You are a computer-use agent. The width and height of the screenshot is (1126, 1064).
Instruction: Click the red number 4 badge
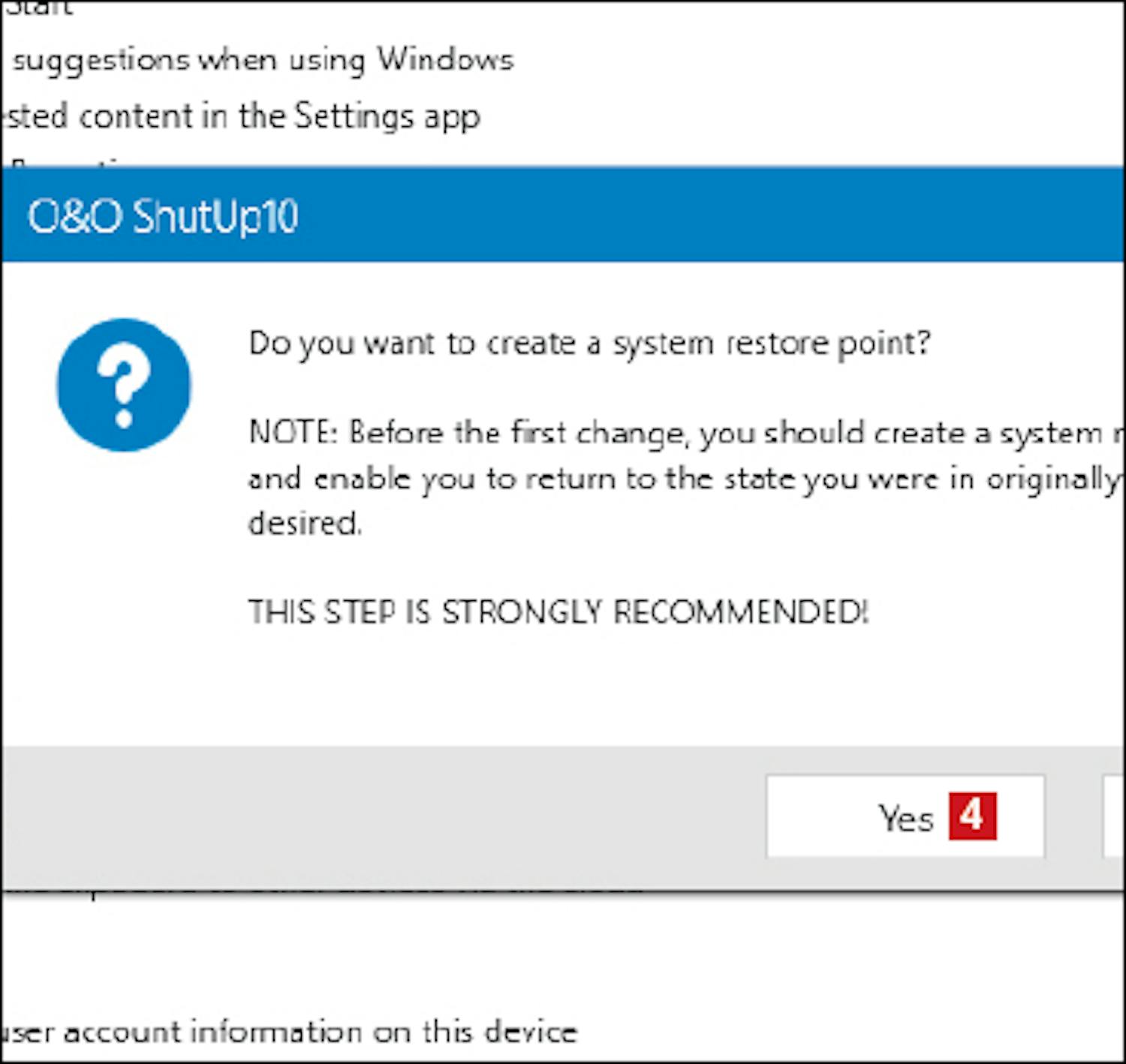tap(972, 816)
